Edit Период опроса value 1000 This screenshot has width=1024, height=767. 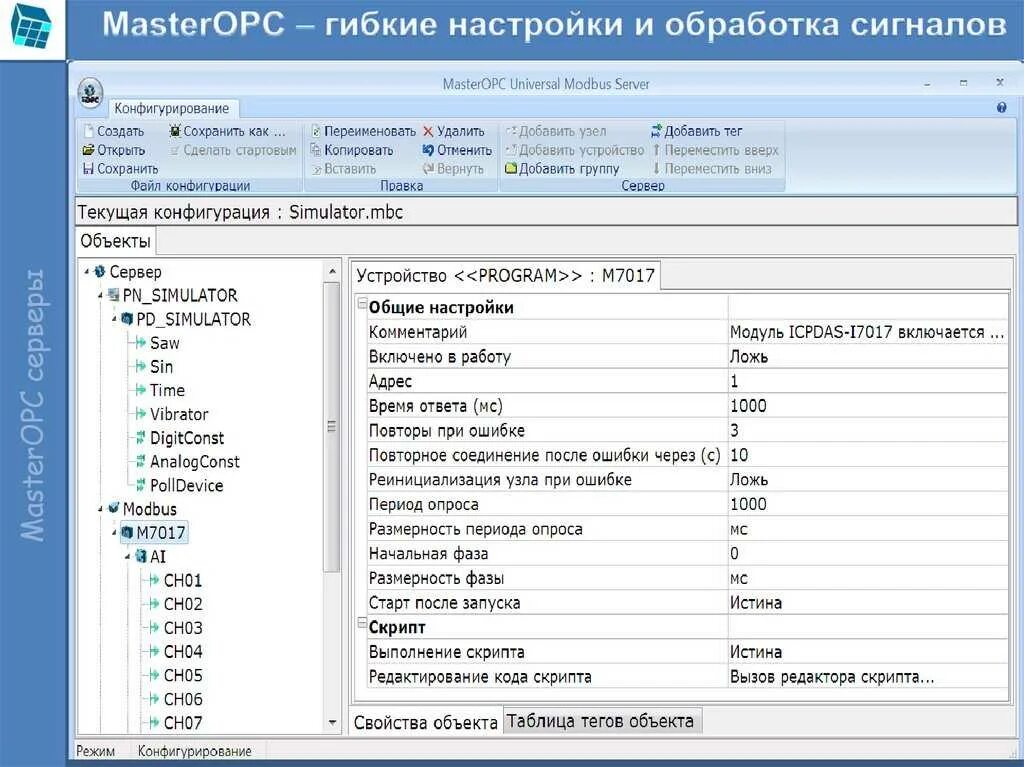(x=868, y=504)
